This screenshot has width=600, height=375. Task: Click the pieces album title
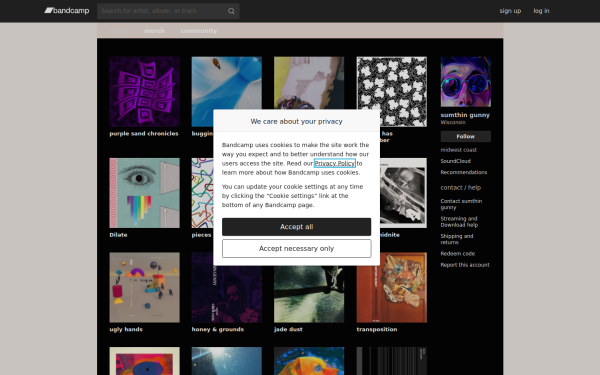(201, 235)
